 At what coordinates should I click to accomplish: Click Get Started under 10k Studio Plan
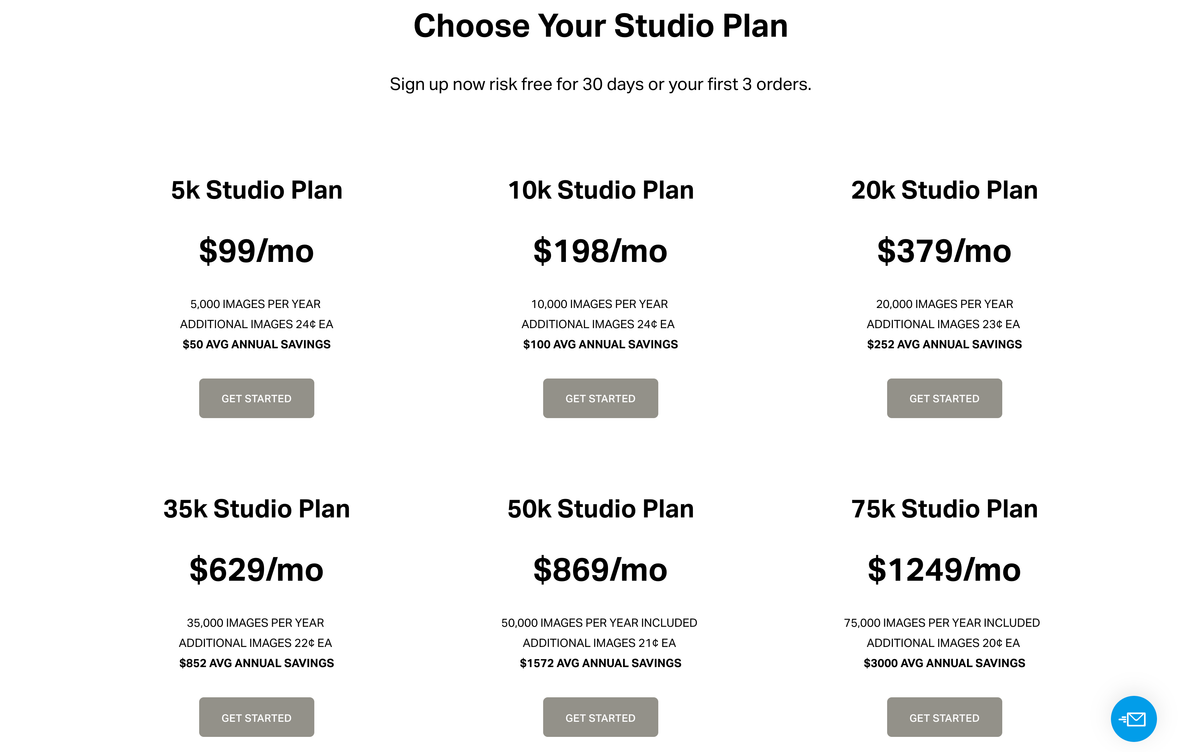click(600, 398)
